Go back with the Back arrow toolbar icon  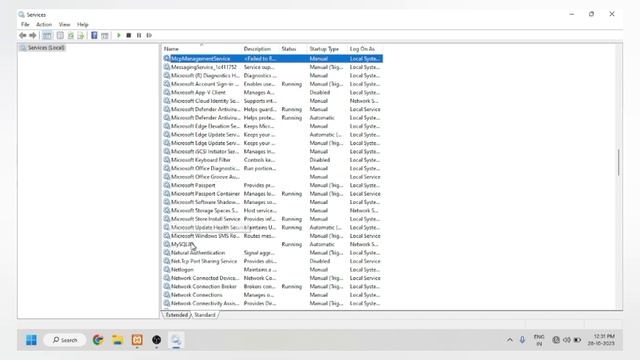(22, 36)
